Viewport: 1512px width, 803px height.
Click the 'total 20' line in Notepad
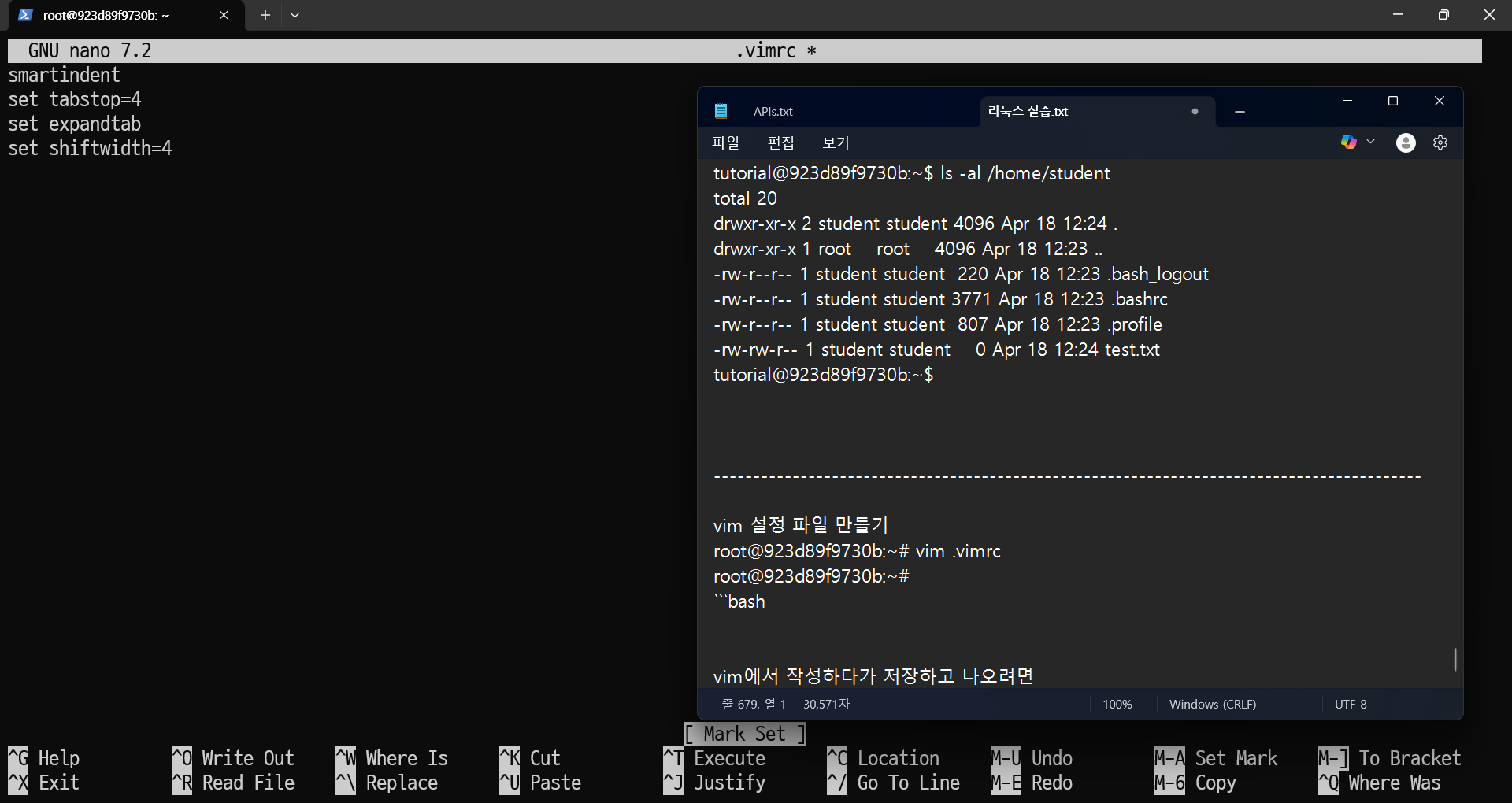pos(745,198)
